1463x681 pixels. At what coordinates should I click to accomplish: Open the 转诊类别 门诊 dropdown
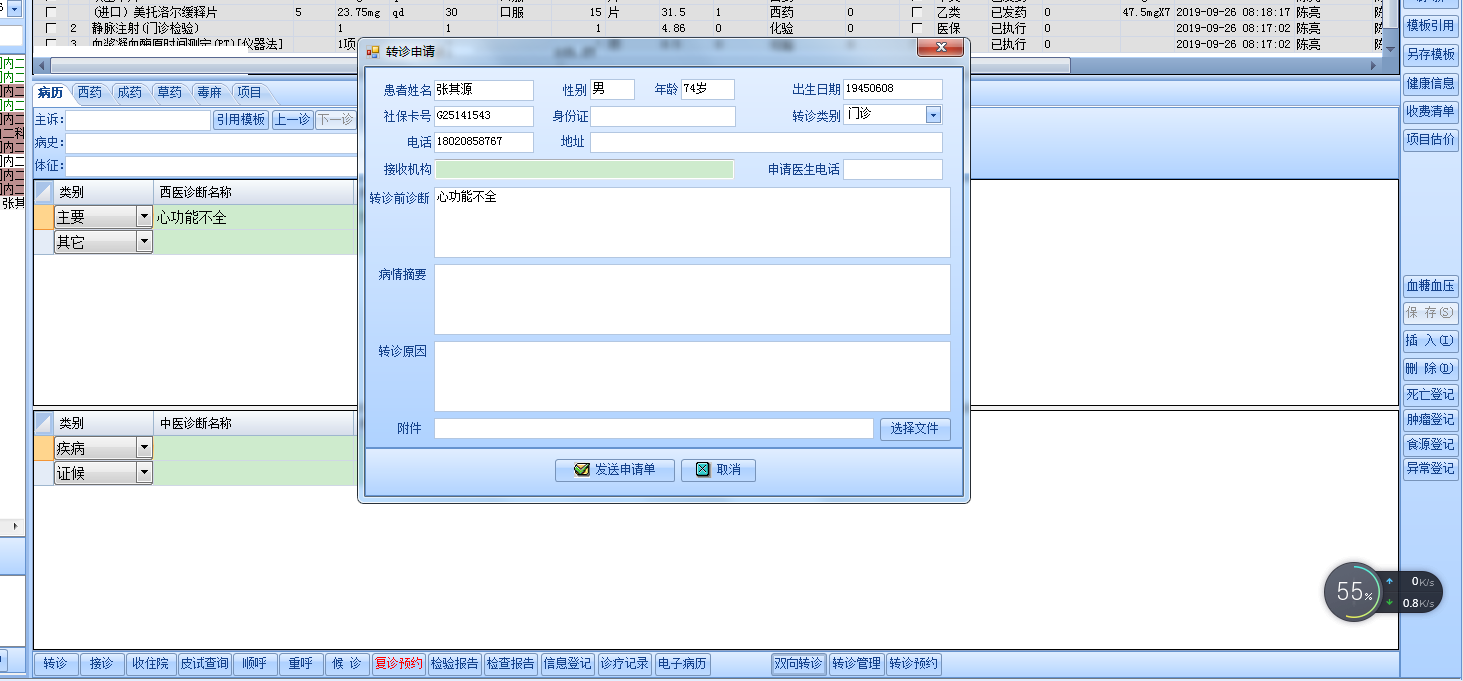933,115
